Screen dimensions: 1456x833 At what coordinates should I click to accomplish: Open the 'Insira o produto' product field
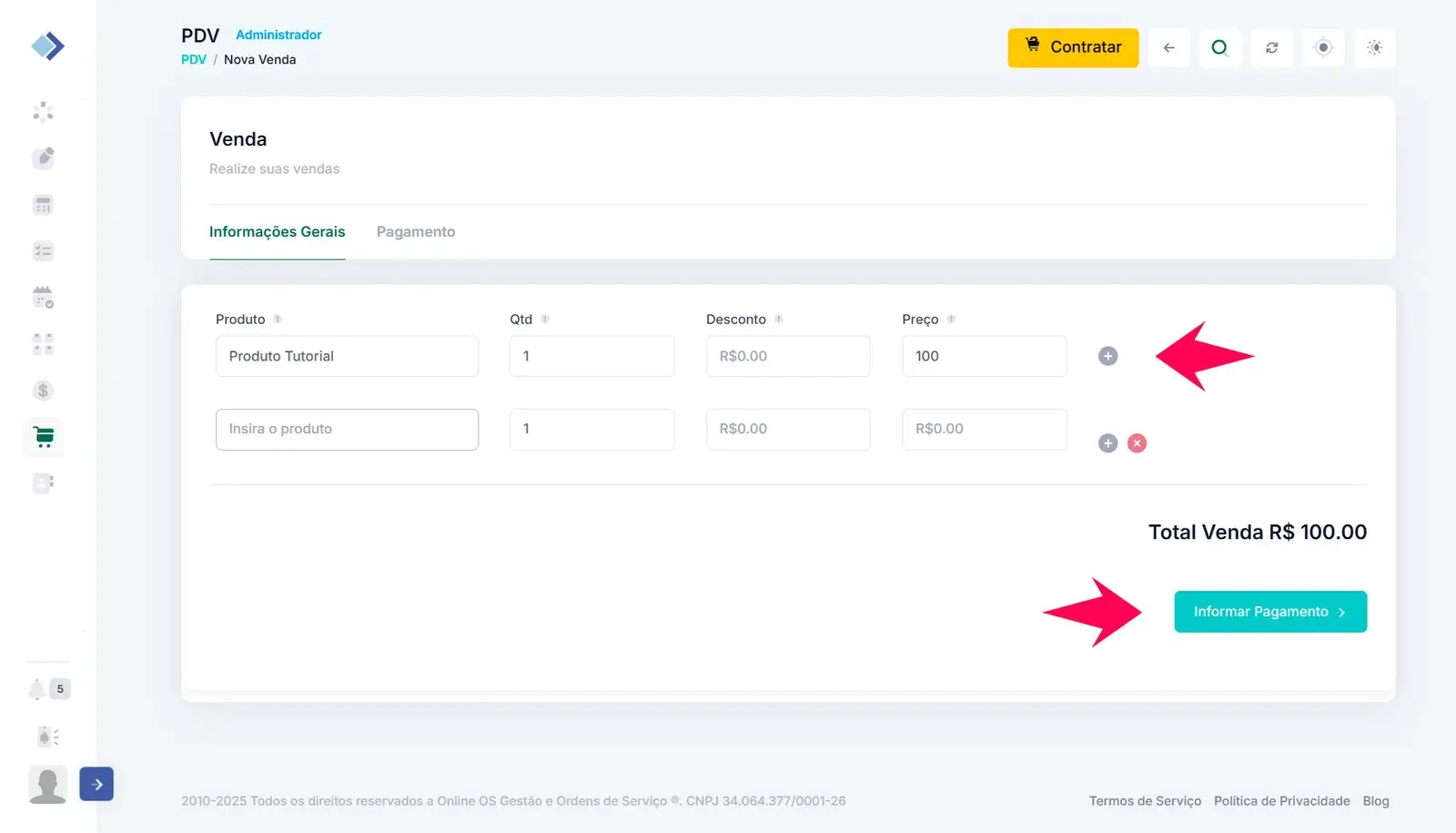click(347, 429)
